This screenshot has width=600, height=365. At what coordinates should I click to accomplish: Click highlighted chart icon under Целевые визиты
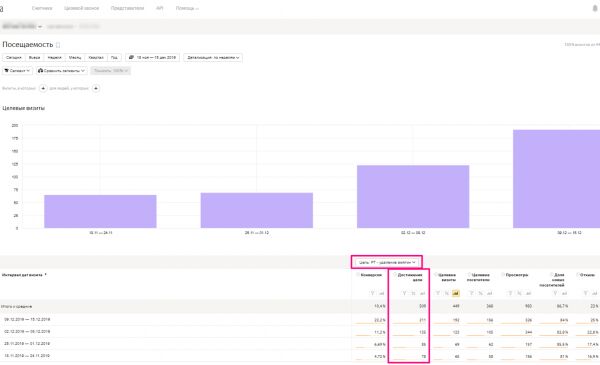(456, 293)
